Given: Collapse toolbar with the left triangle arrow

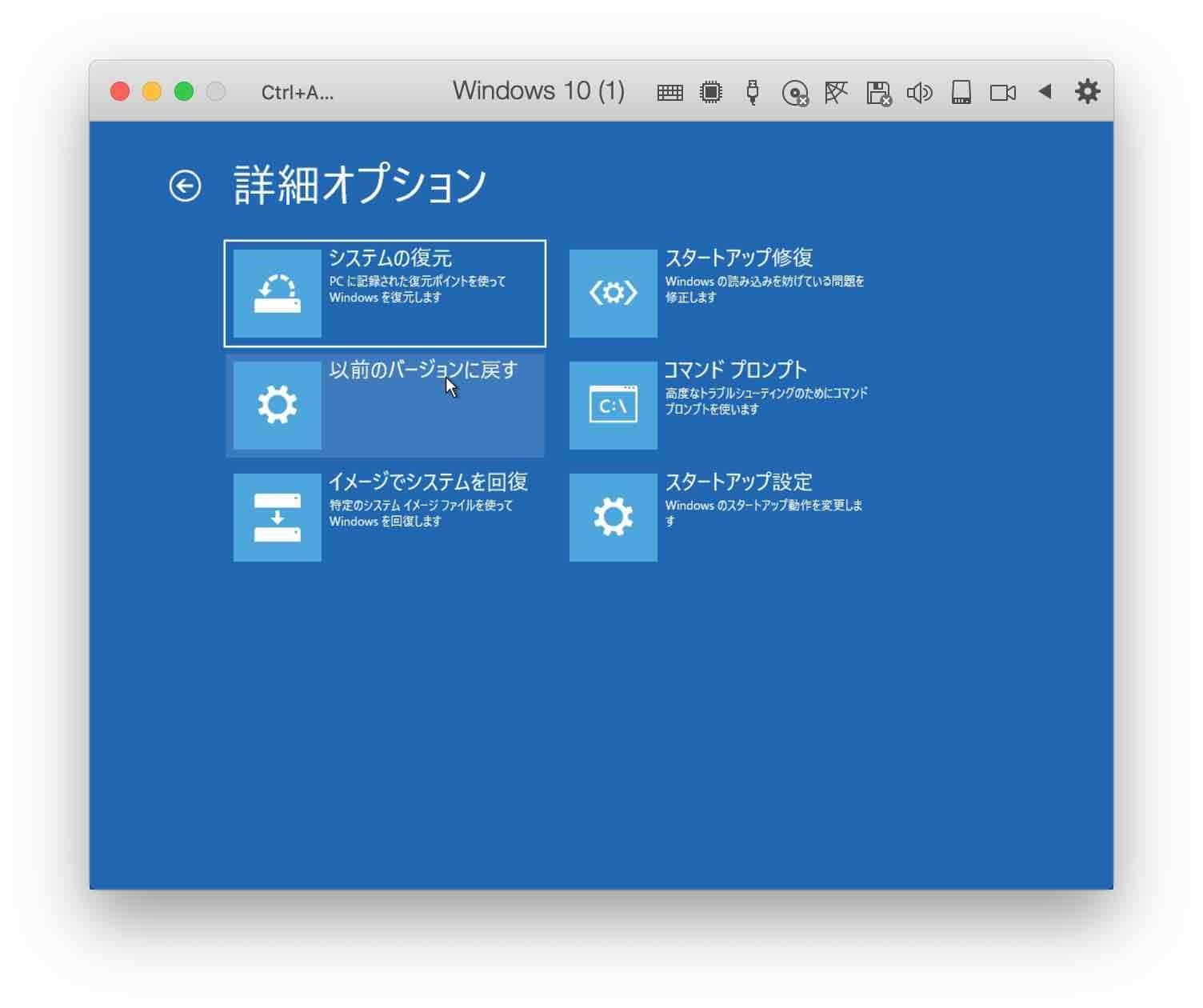Looking at the screenshot, I should [x=1045, y=91].
